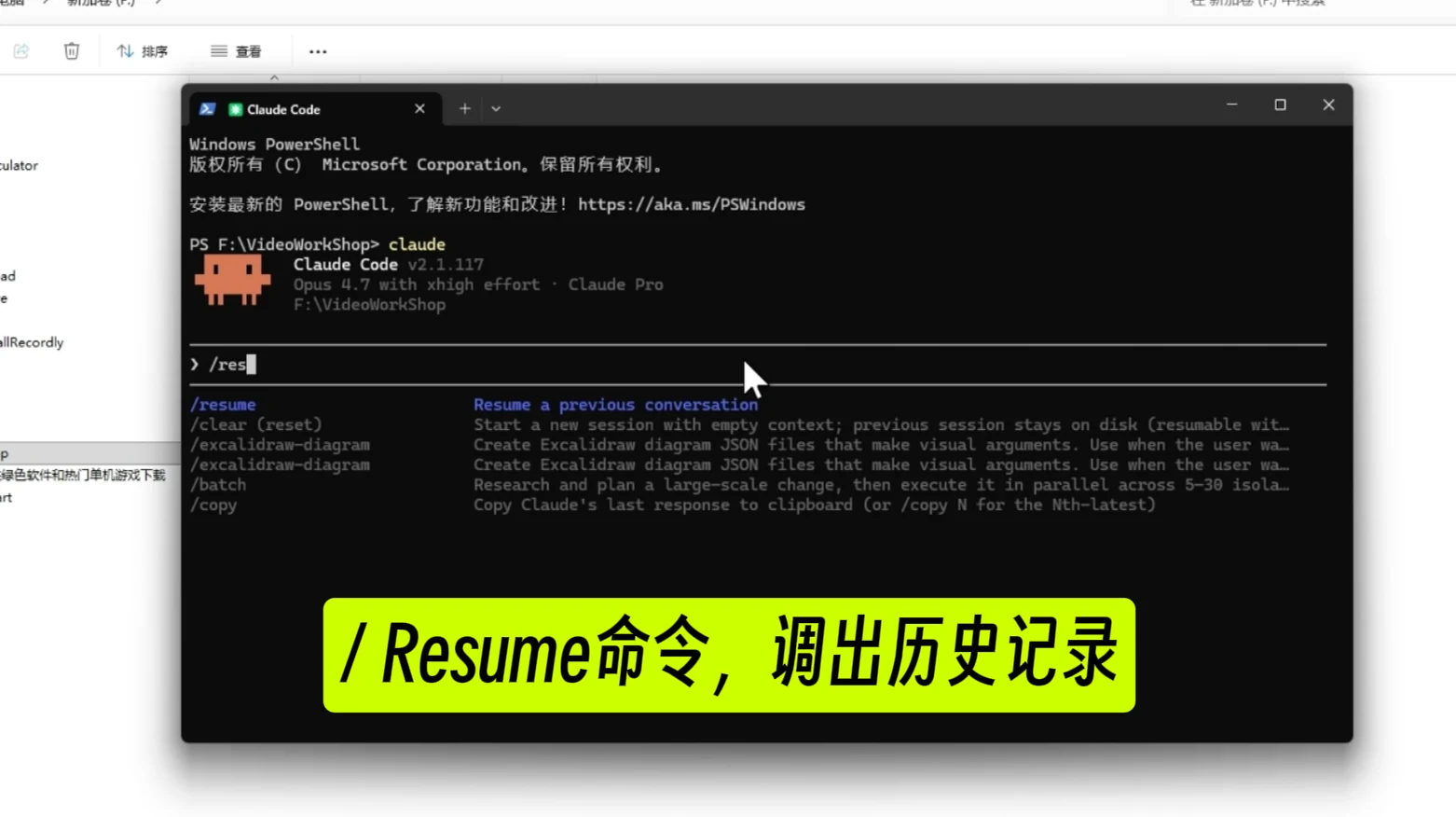Click the F:\VideoWorkShop path under the model line

(x=369, y=305)
